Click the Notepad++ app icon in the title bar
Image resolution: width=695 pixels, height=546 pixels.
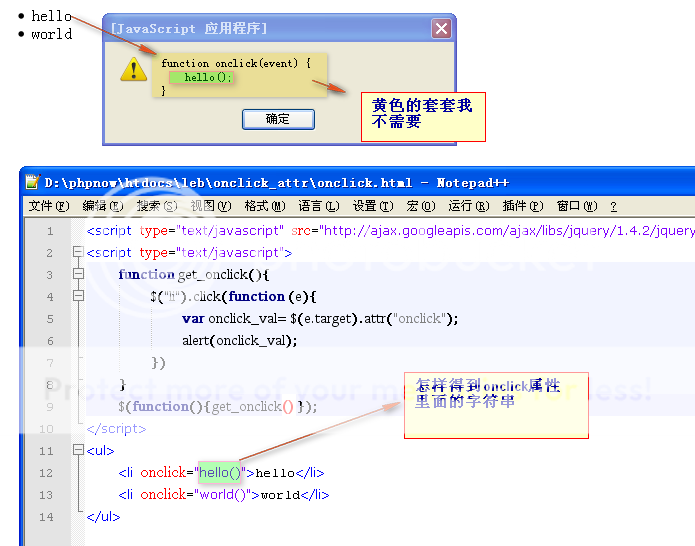tap(33, 182)
